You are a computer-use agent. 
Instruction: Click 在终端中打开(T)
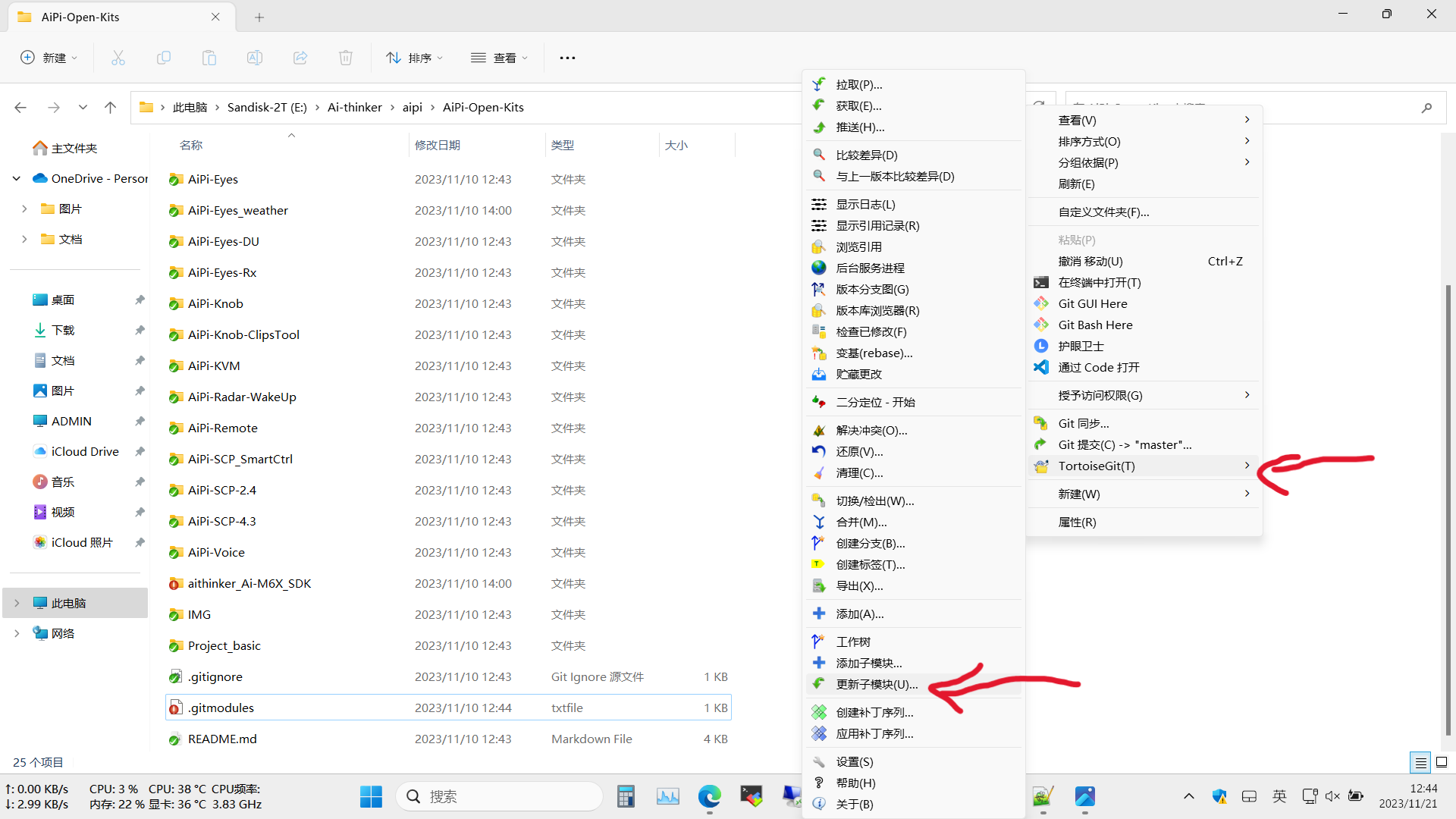[1144, 282]
